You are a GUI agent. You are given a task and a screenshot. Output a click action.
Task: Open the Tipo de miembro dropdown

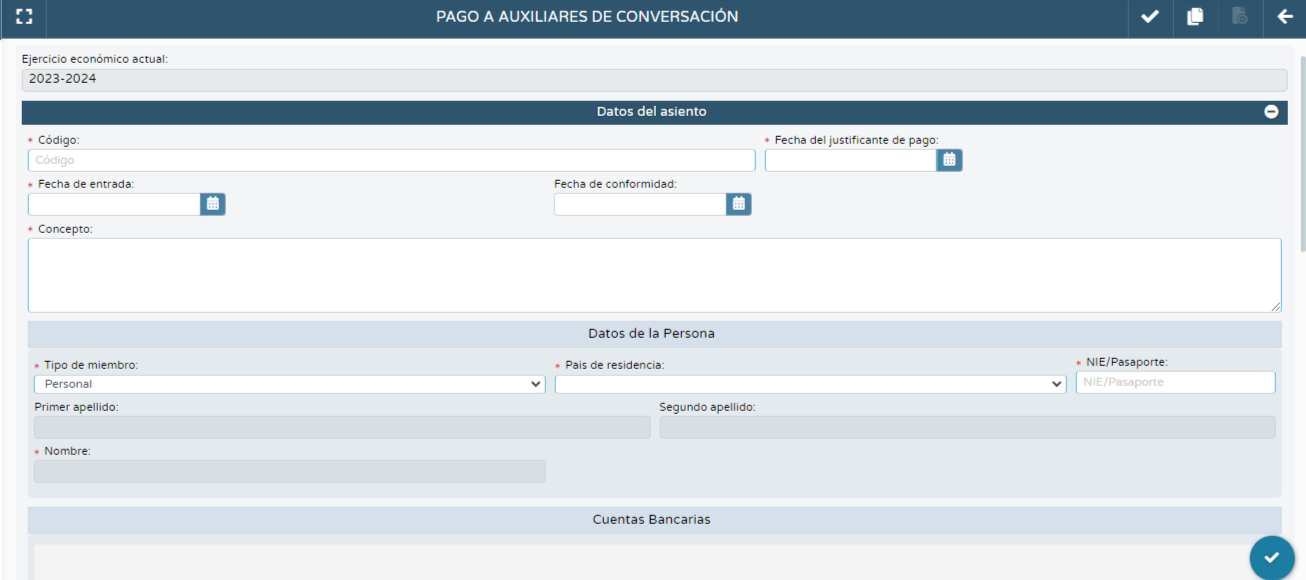click(290, 384)
